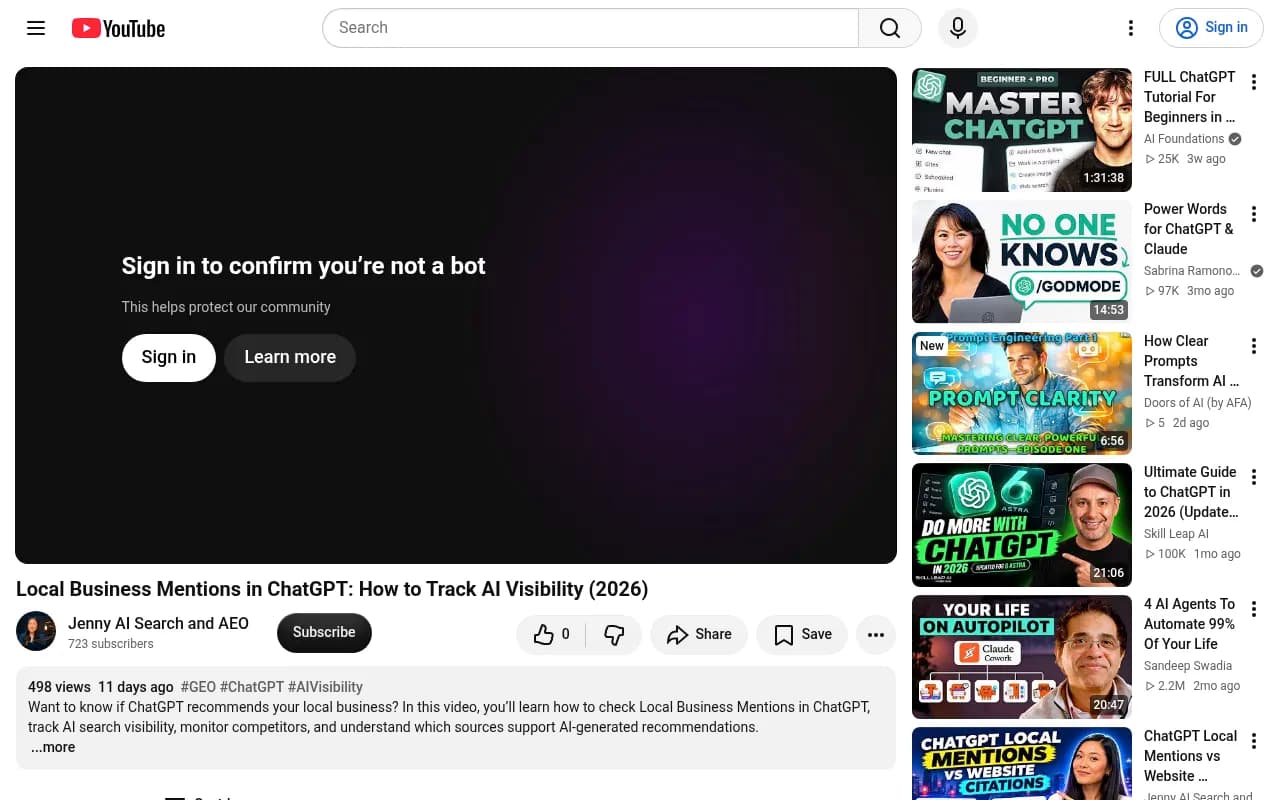The image size is (1280, 800).
Task: Like the video with thumbs up
Action: point(551,634)
